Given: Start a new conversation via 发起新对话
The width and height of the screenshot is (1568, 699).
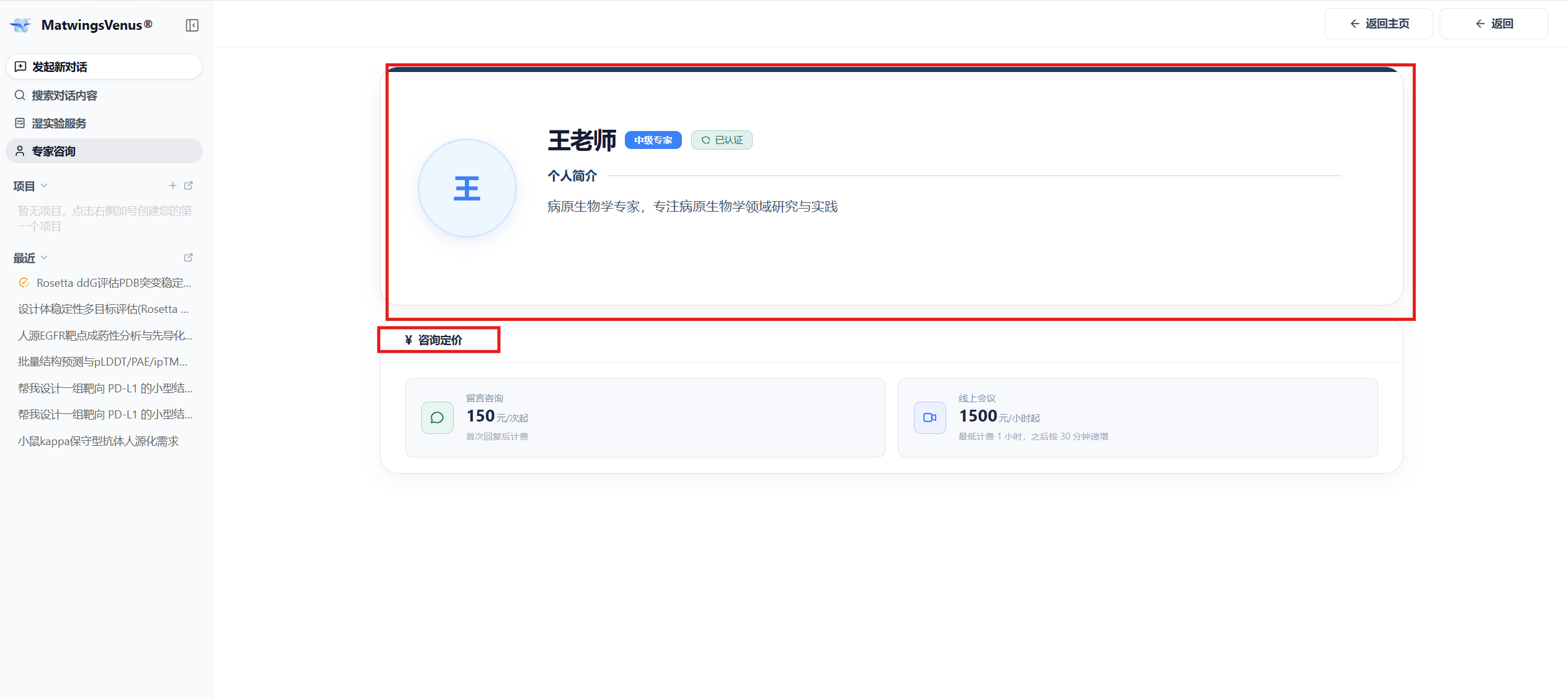Looking at the screenshot, I should [x=104, y=66].
